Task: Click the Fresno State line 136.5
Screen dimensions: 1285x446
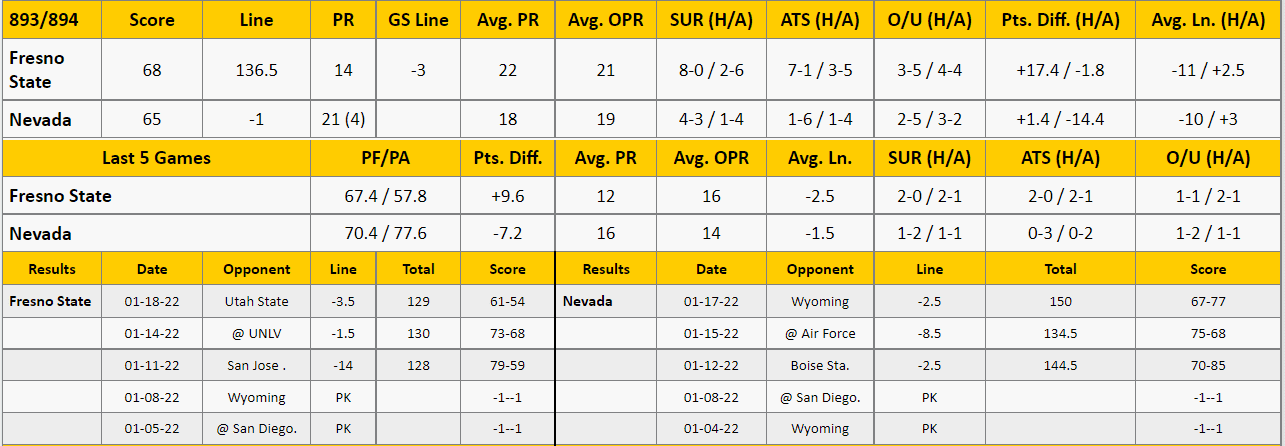Action: click(257, 70)
